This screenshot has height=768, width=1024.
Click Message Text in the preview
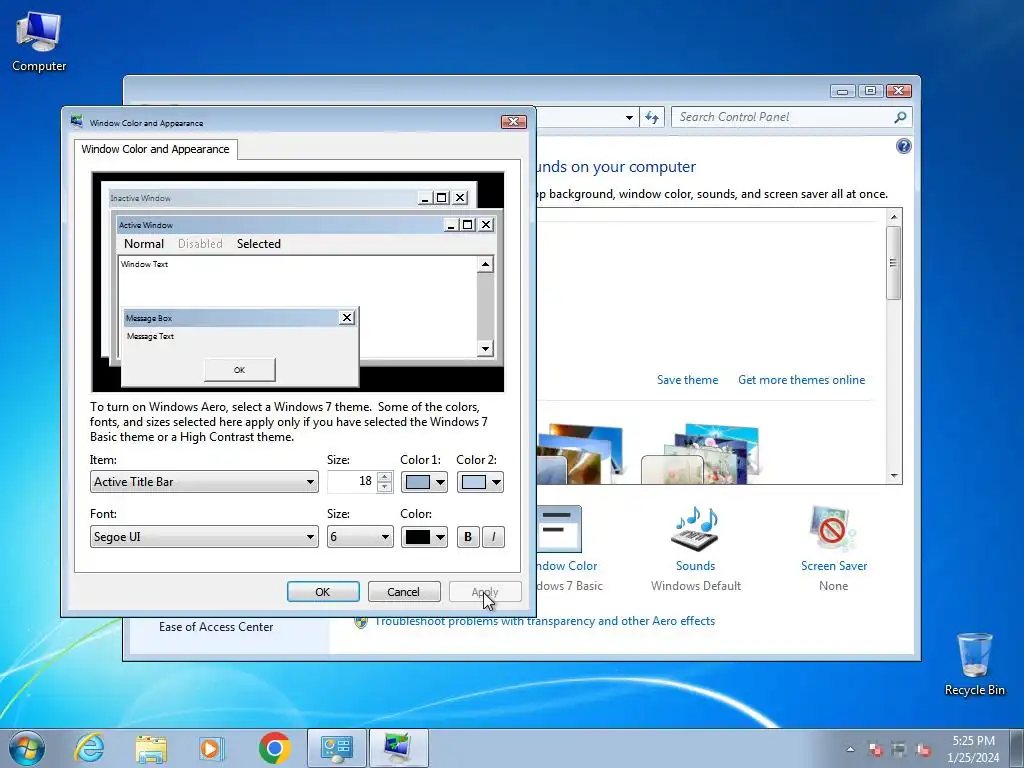tap(150, 336)
